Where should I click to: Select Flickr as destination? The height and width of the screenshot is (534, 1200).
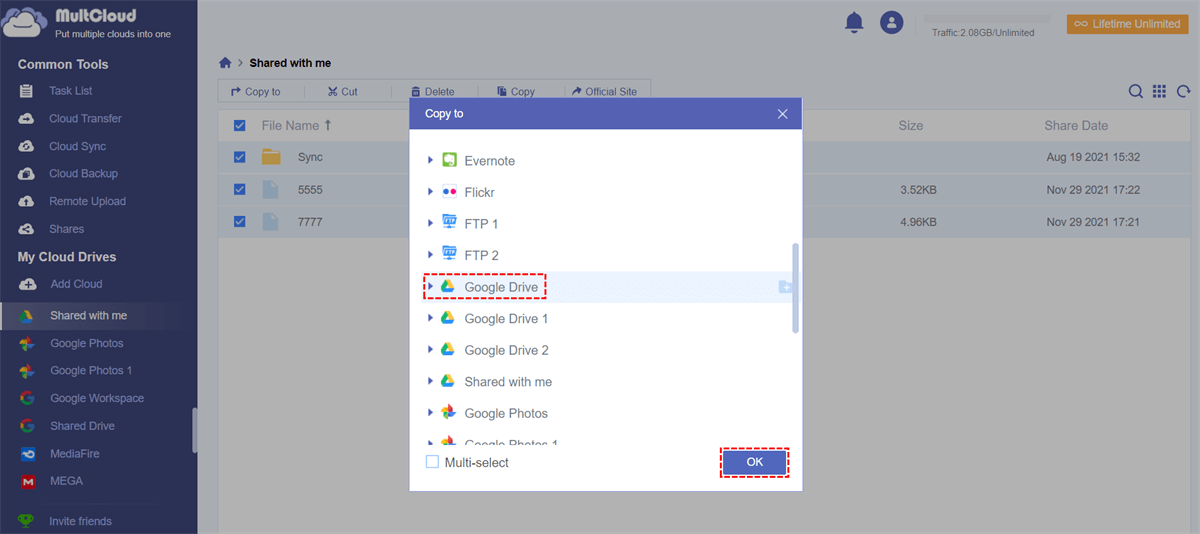click(x=479, y=192)
